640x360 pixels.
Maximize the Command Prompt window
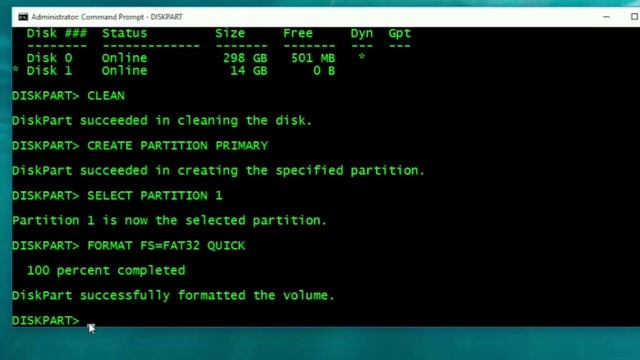[634, 16]
